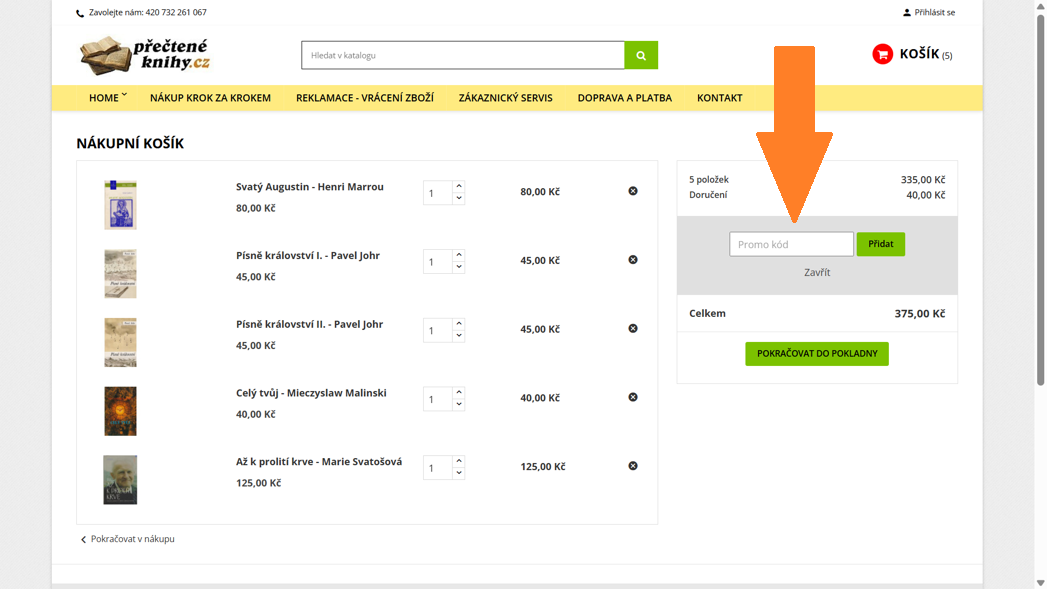Click Celý tvůj - Mieczyslaw Malinski title
Screen dimensions: 1047x589
[x=311, y=393]
